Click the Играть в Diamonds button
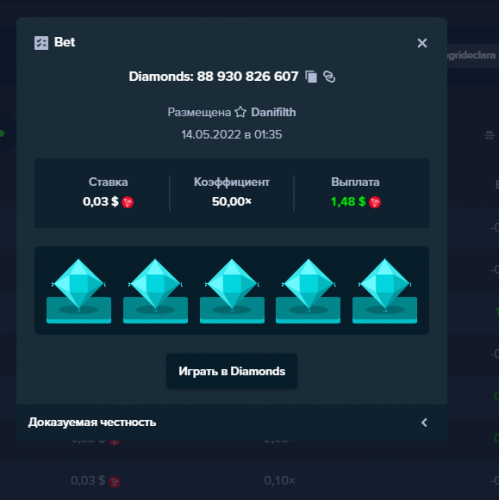Screen dimensions: 499x500 (x=232, y=371)
